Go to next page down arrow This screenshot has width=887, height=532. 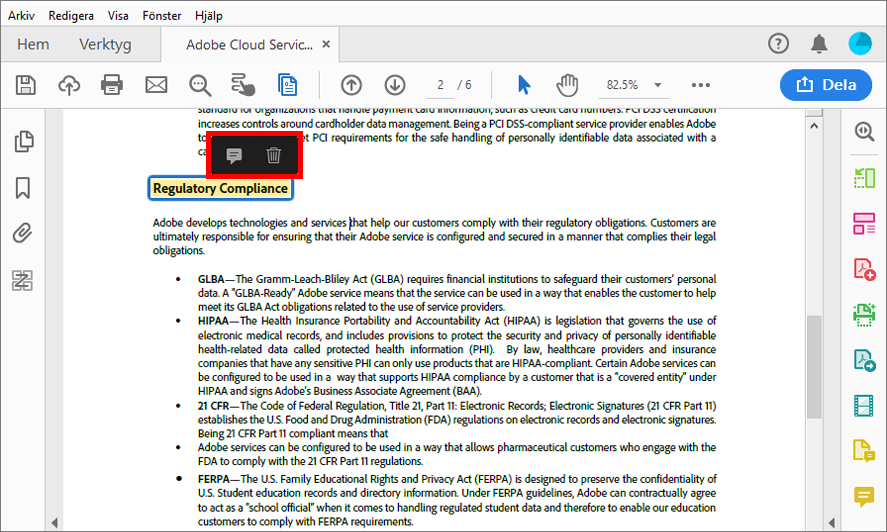[395, 85]
